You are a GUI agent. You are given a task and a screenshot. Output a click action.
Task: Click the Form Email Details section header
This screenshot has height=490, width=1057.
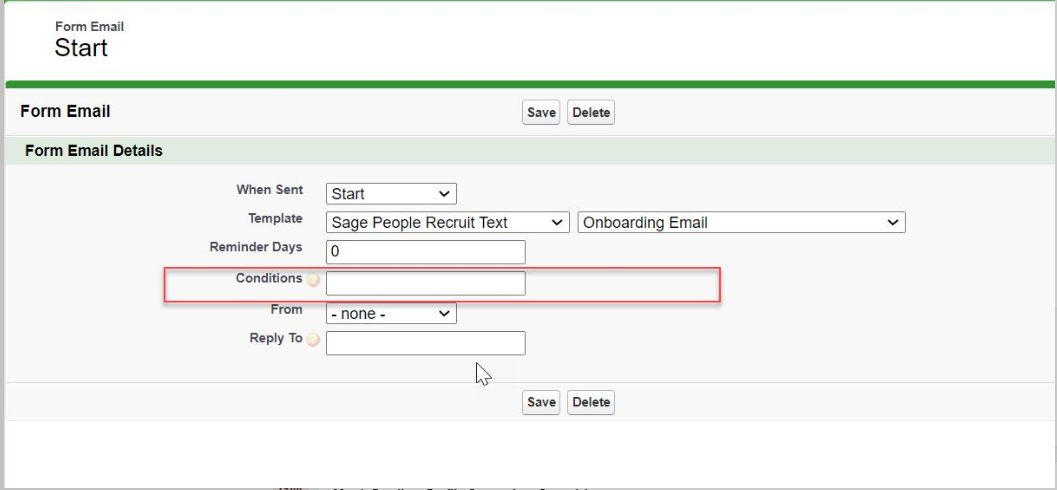click(x=93, y=151)
